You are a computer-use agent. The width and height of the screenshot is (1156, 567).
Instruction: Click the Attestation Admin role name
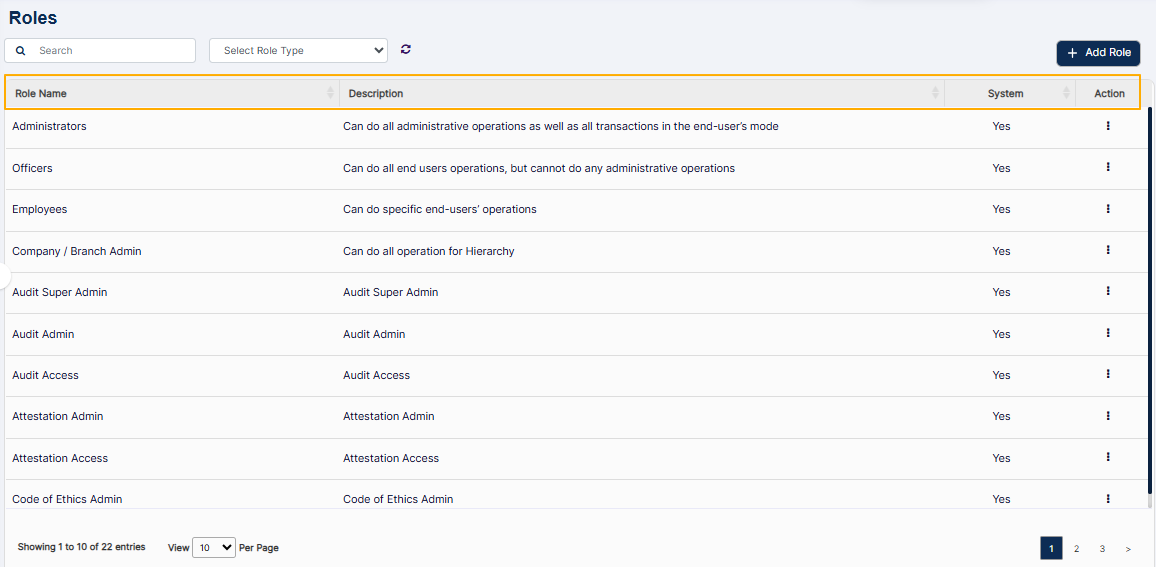(58, 417)
